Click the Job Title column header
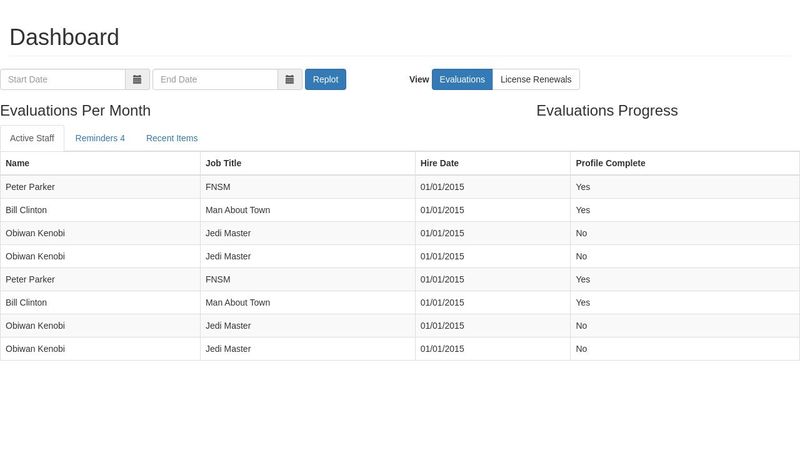 coord(223,163)
